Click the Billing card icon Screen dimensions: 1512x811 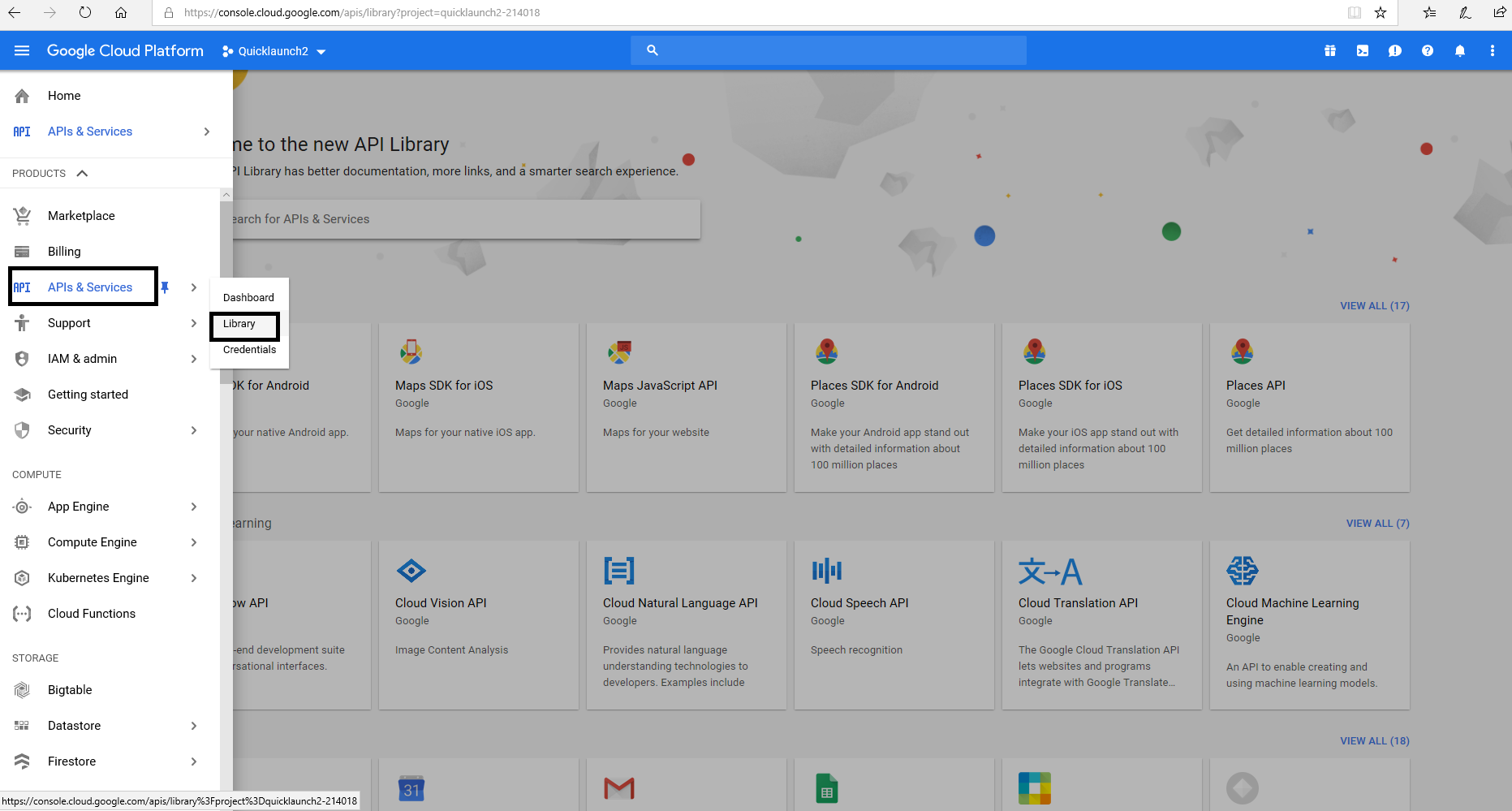point(22,252)
